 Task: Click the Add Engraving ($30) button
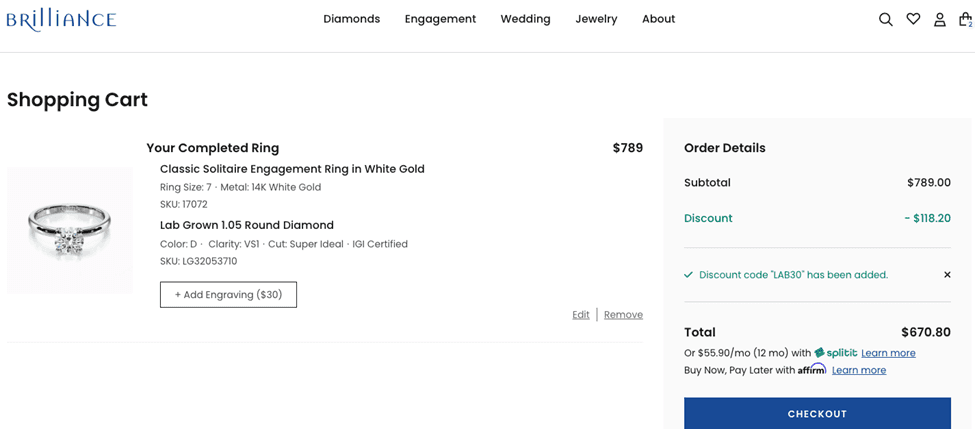(228, 295)
